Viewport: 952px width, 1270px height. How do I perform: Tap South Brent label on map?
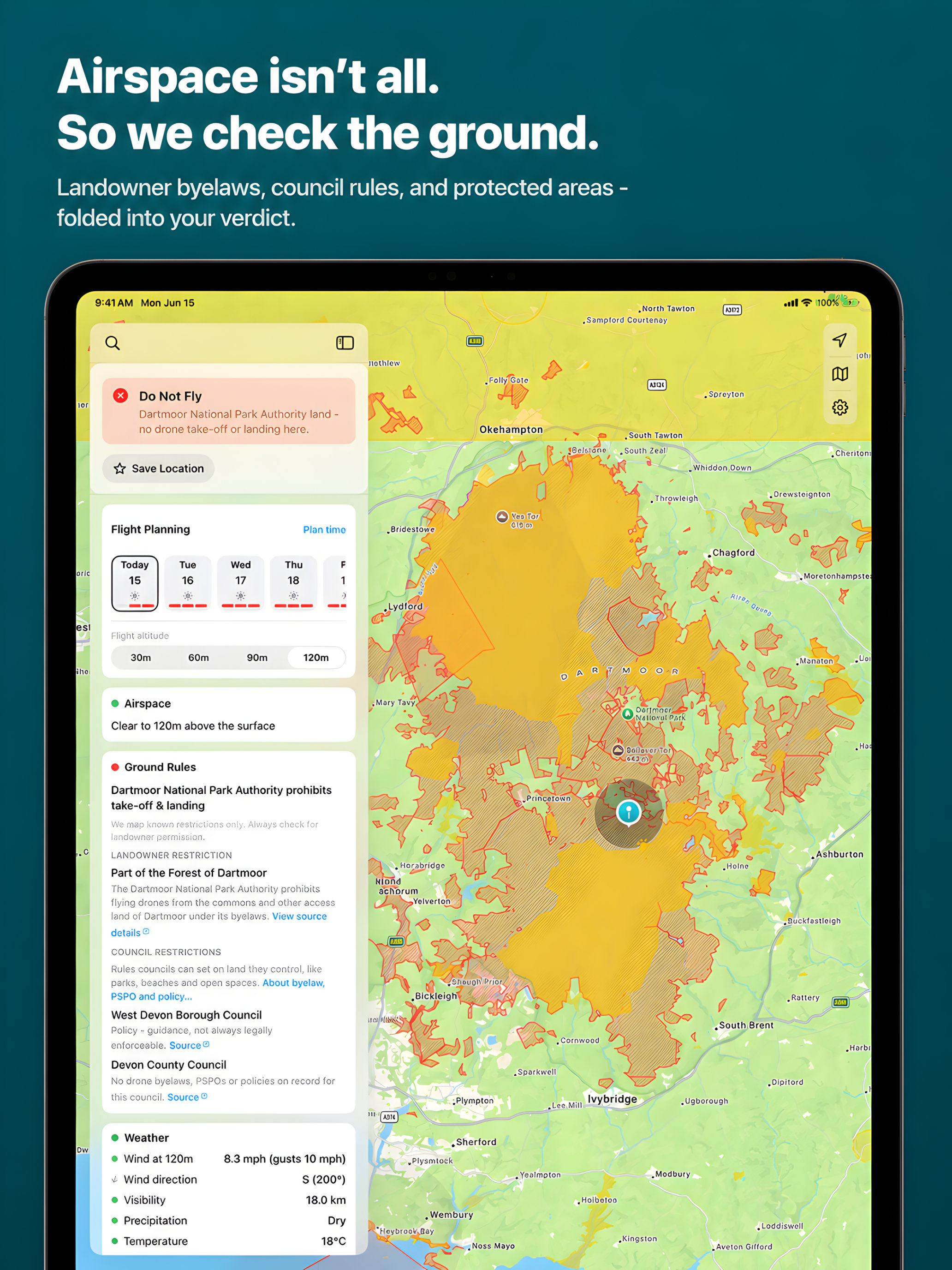click(746, 1025)
